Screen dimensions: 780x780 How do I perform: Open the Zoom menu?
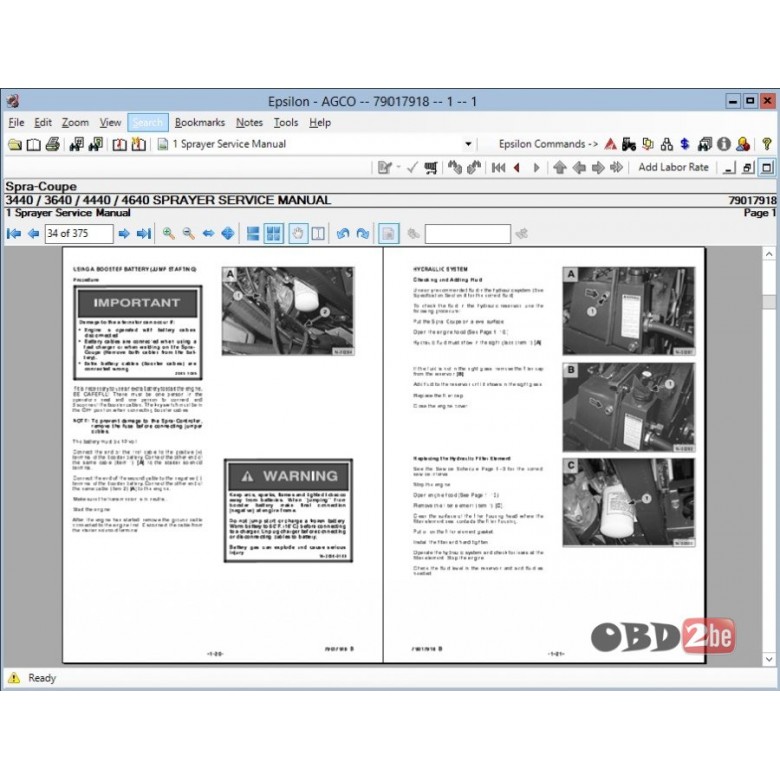coord(75,122)
